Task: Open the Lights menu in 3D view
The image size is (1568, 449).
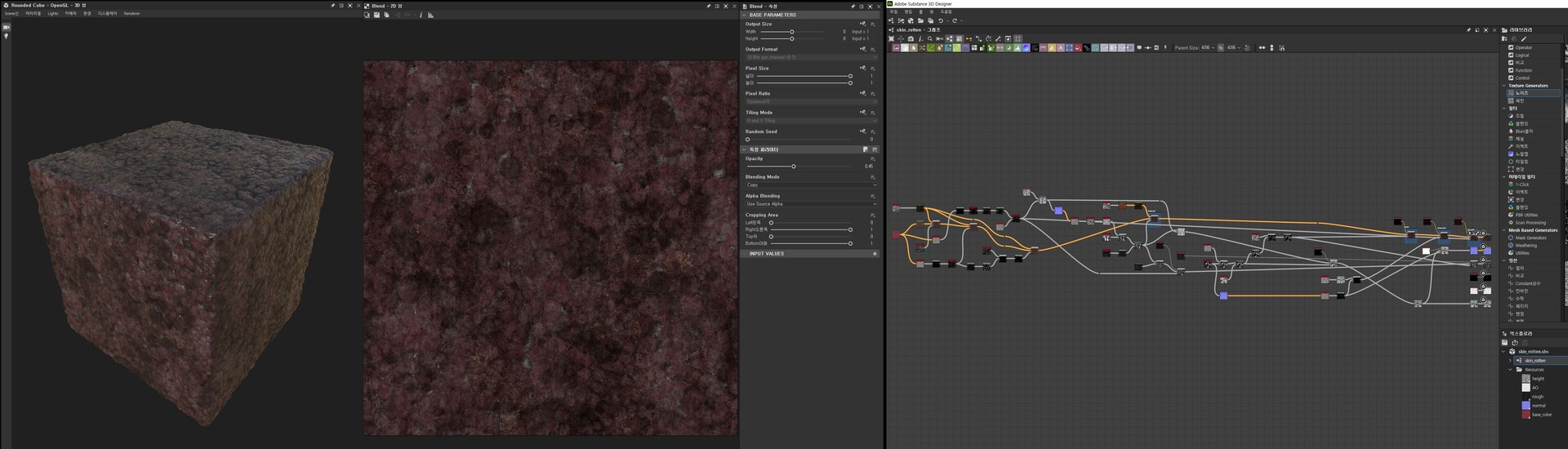Action: click(52, 14)
